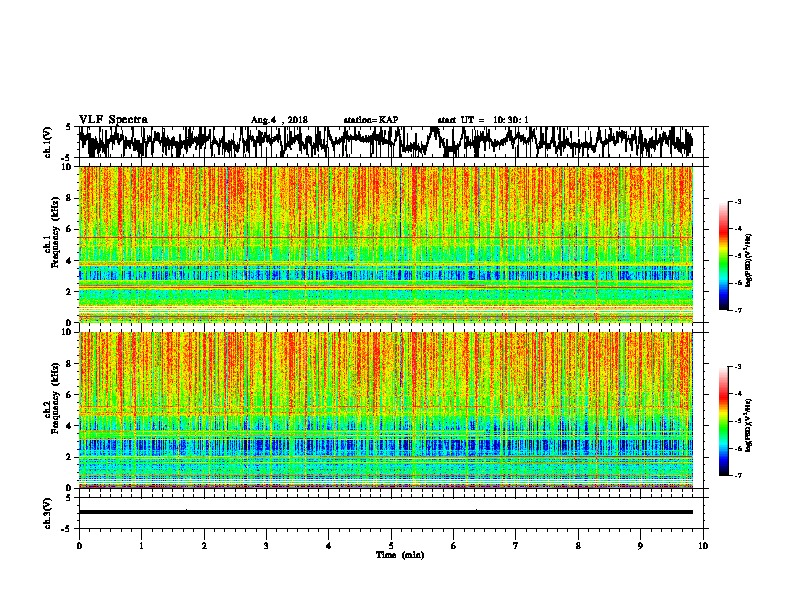792x612 pixels.
Task: Click the ch.2 frequency tick label "8"
Action: [x=70, y=364]
